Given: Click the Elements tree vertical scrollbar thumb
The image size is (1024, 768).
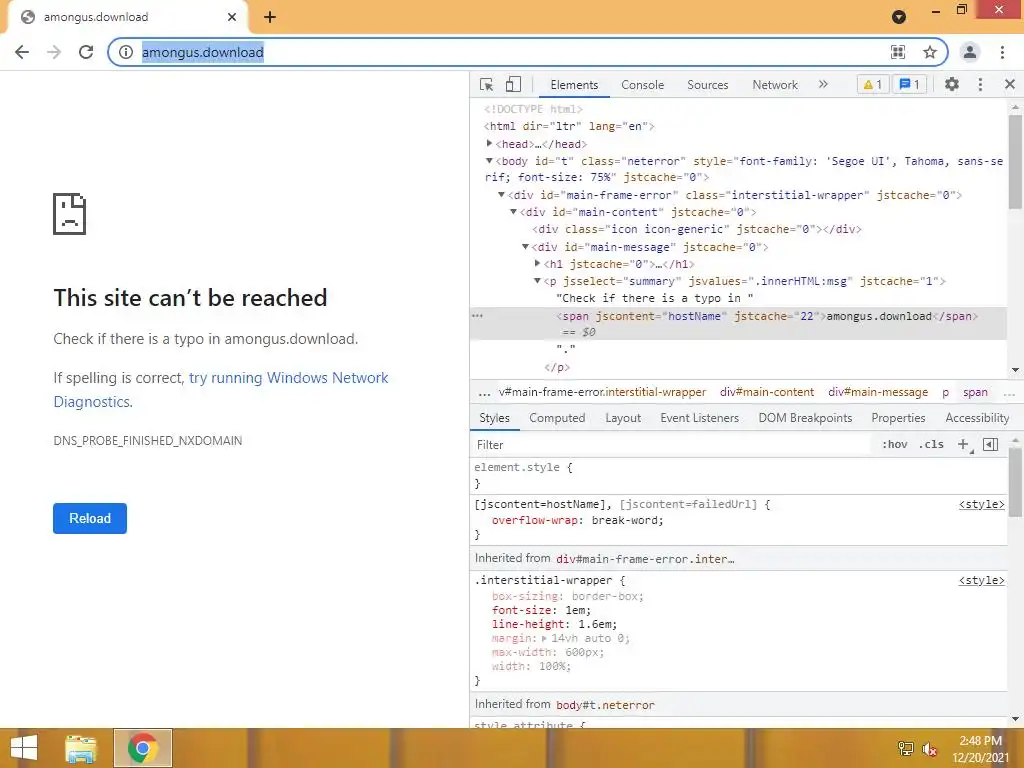Looking at the screenshot, I should 1015,162.
